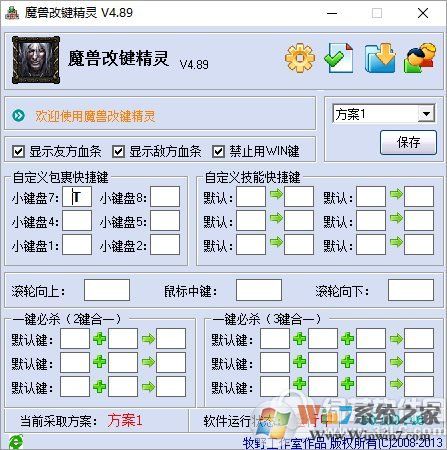Screen dimensions: 447x450
Task: Toggle 显示友方血条 checkbox
Action: click(18, 152)
